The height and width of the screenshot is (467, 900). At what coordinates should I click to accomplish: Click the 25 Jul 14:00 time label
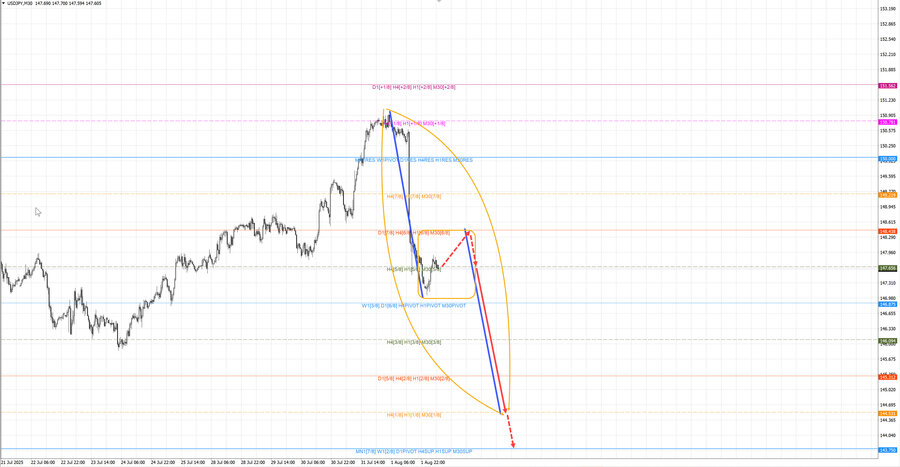coord(193,462)
